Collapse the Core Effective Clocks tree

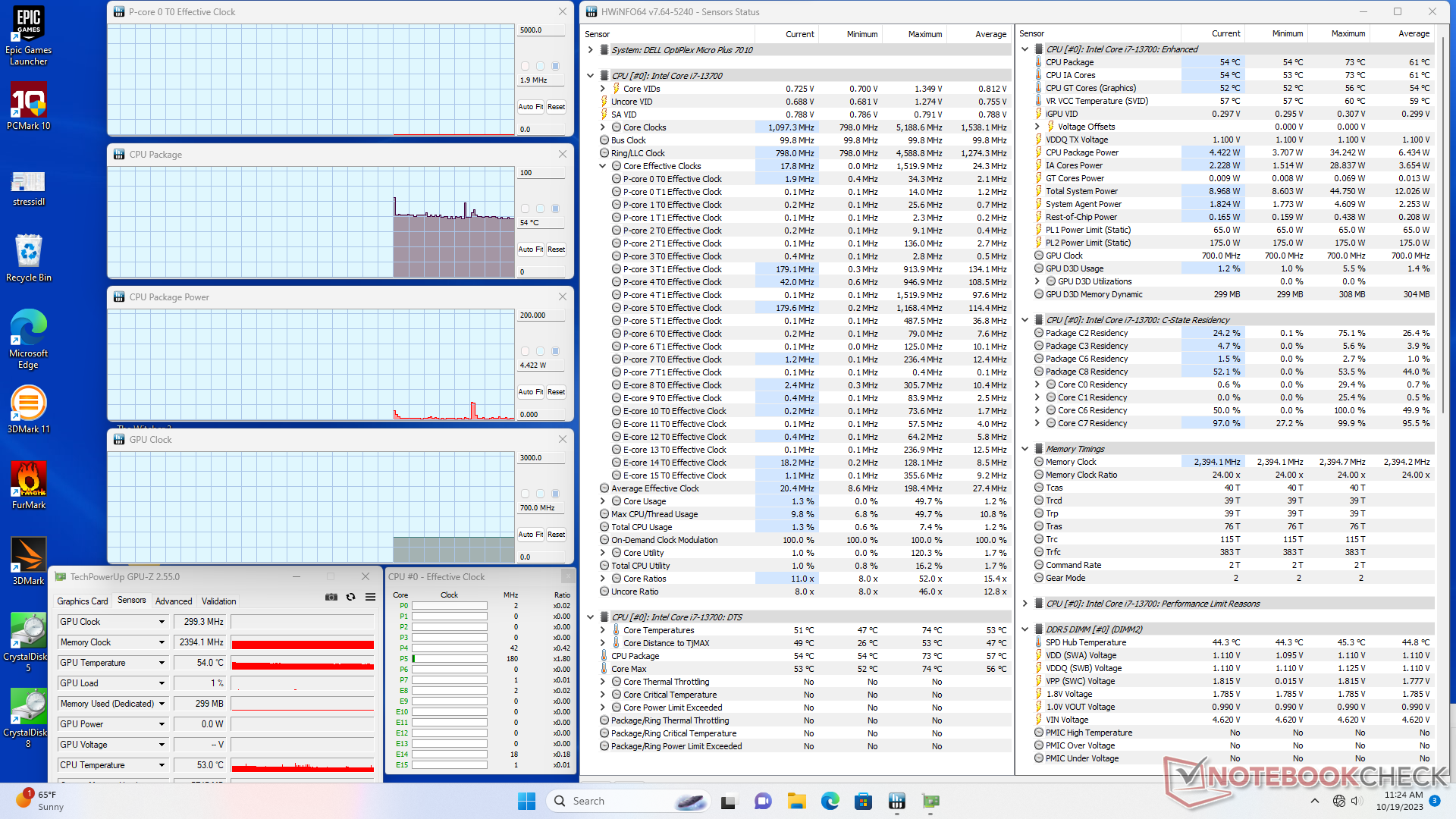pyautogui.click(x=603, y=166)
